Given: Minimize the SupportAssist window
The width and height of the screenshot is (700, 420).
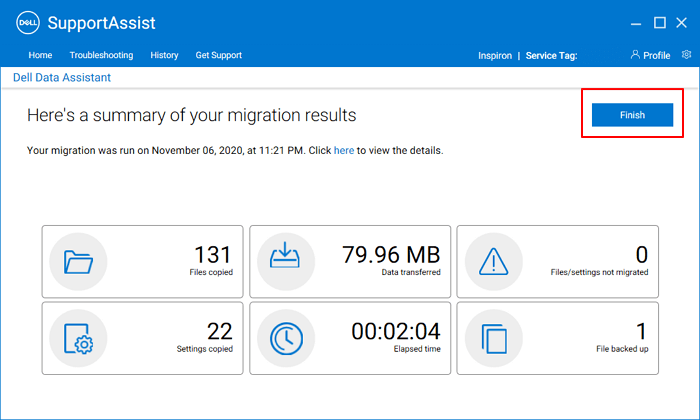Looking at the screenshot, I should tap(634, 23).
